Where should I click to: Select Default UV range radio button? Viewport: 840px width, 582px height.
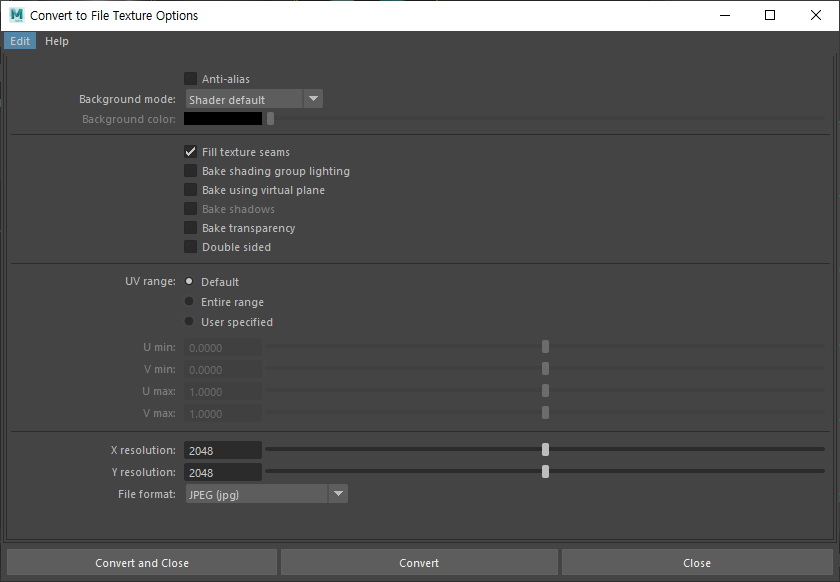click(189, 281)
